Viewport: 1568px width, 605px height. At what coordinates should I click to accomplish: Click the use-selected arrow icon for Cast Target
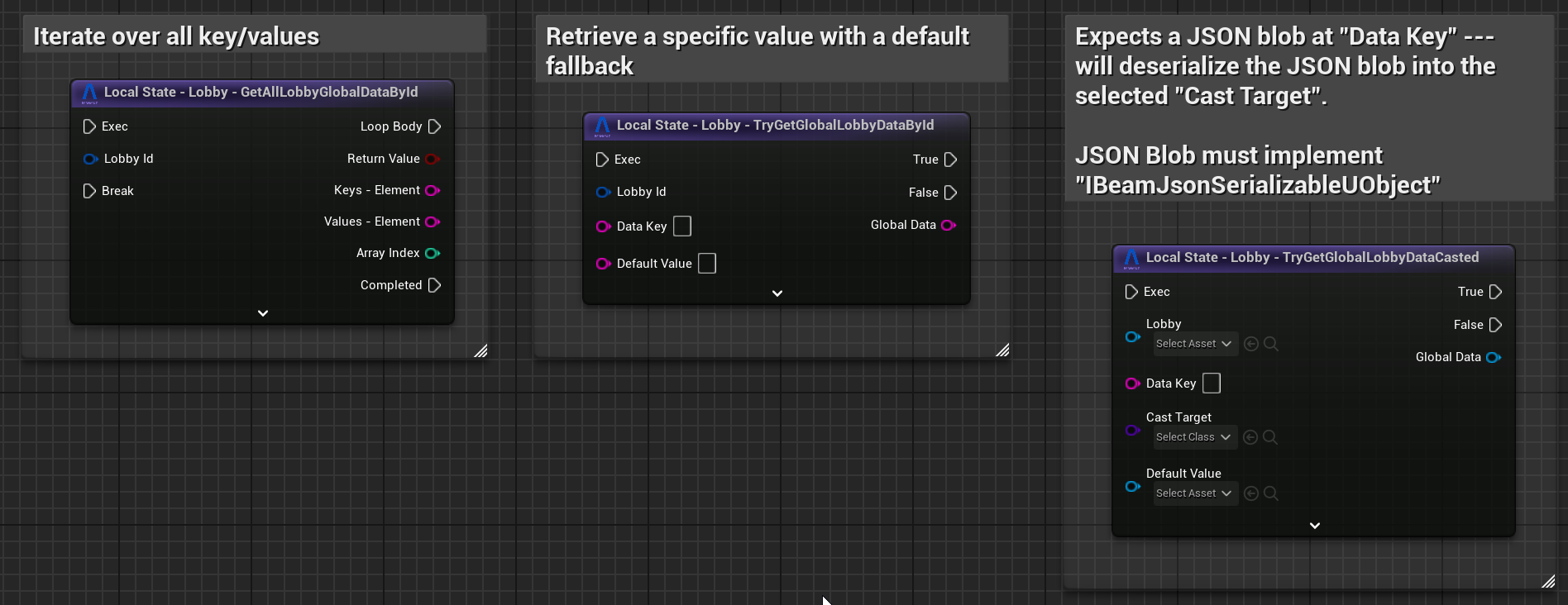coord(1250,437)
